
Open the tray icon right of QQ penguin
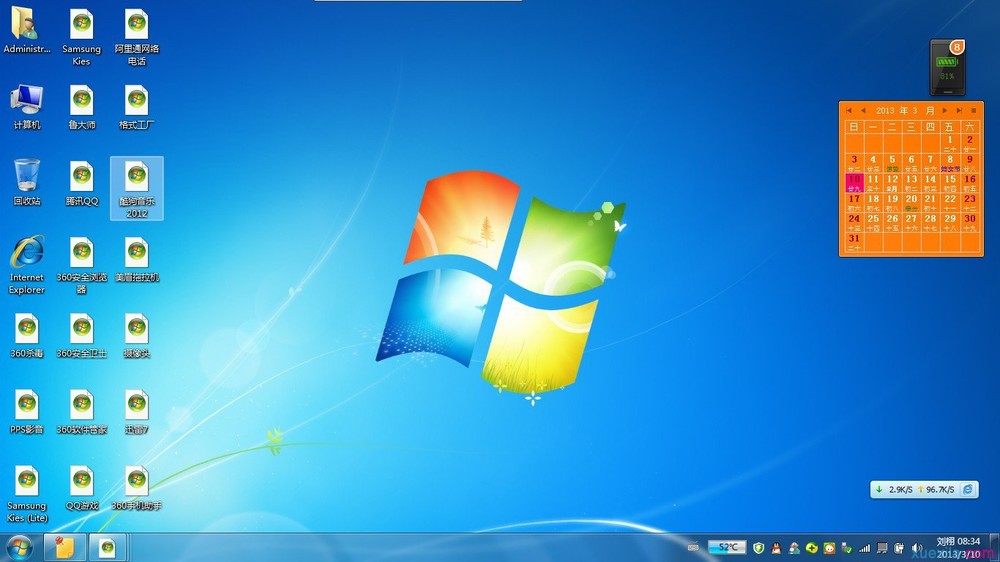click(x=794, y=548)
